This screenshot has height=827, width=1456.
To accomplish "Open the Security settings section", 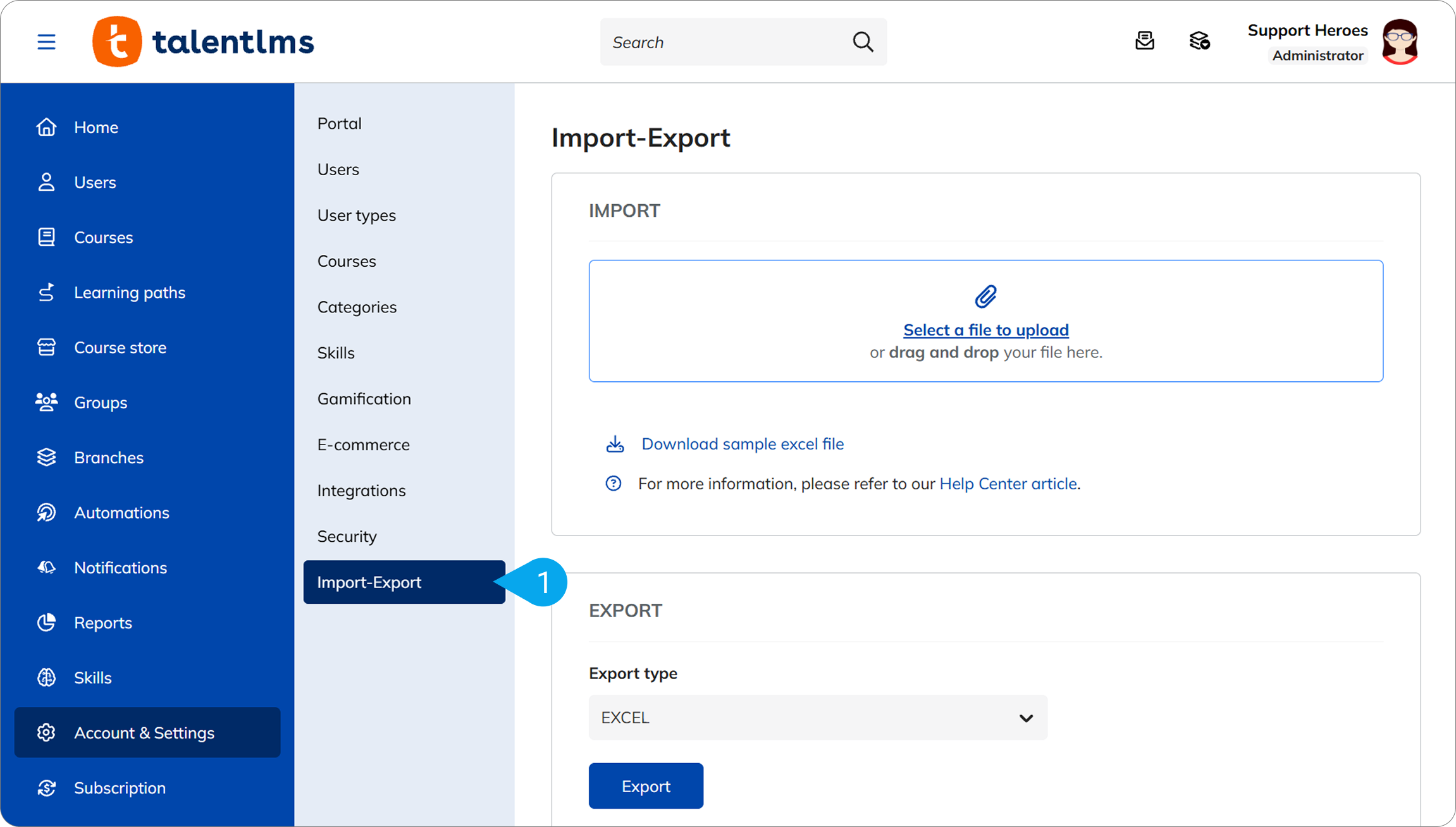I will [347, 536].
